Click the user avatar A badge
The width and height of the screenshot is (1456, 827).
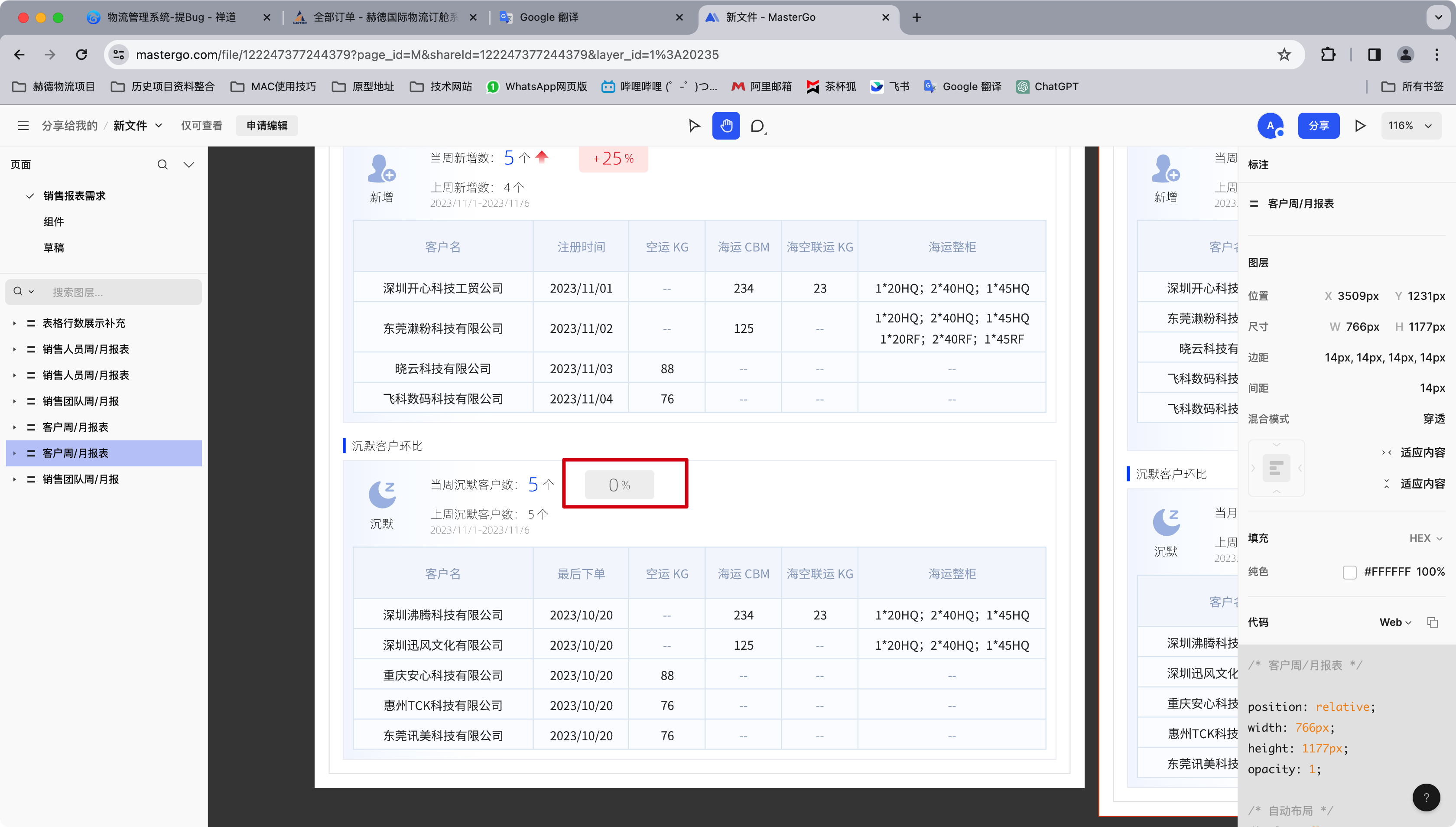click(x=1270, y=126)
